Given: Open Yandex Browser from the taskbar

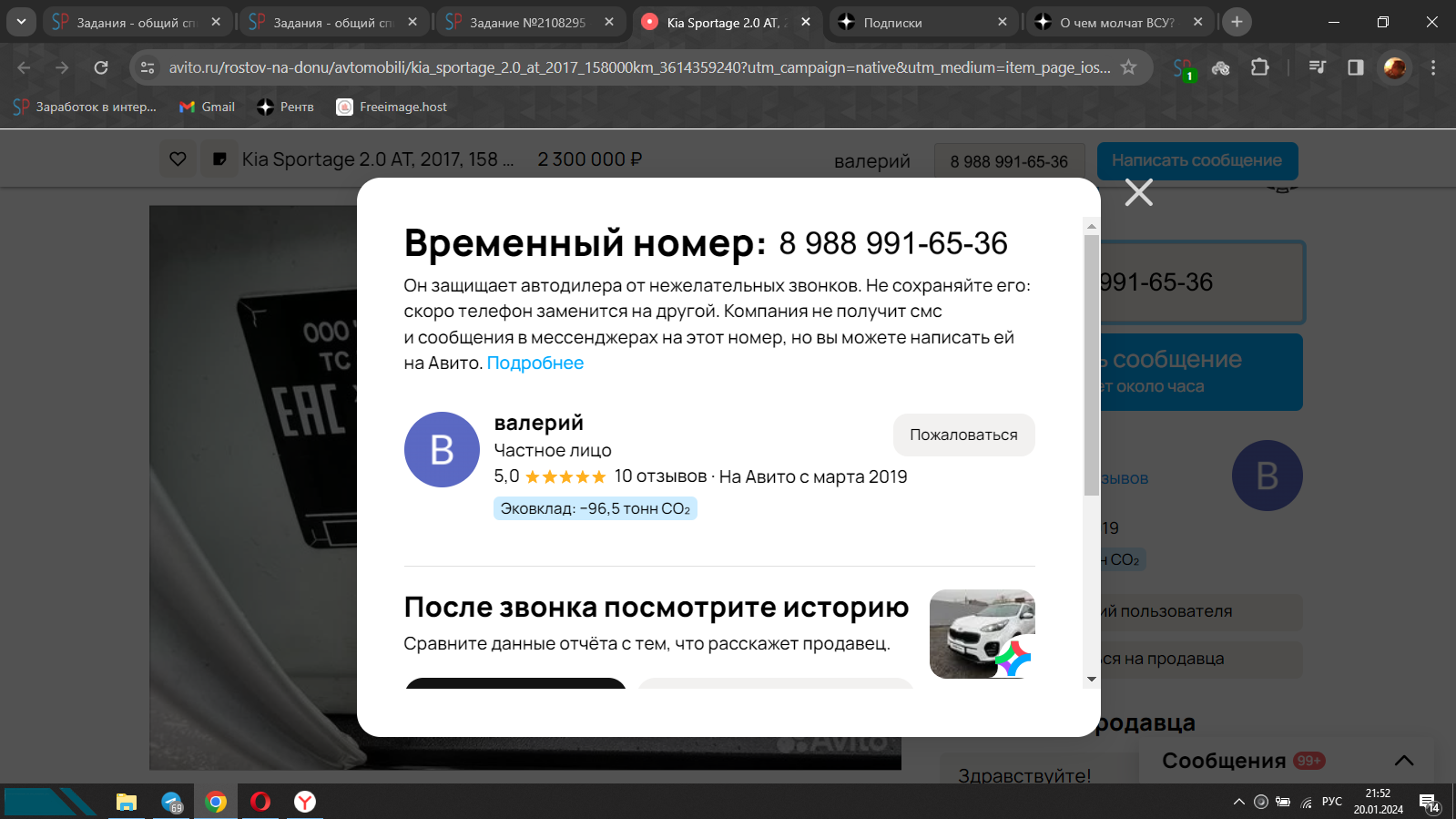Looking at the screenshot, I should pyautogui.click(x=305, y=802).
